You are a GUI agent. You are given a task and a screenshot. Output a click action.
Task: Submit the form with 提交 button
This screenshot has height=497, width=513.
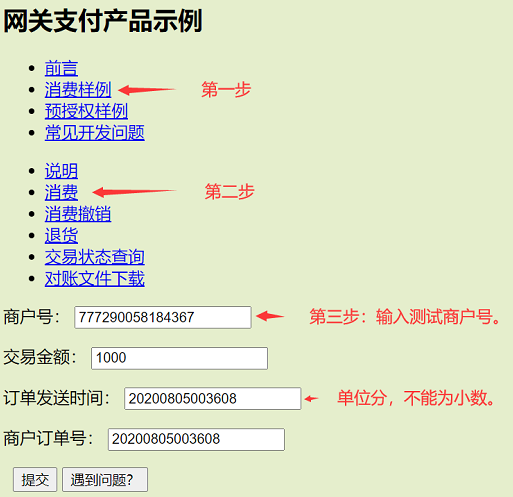(x=35, y=480)
